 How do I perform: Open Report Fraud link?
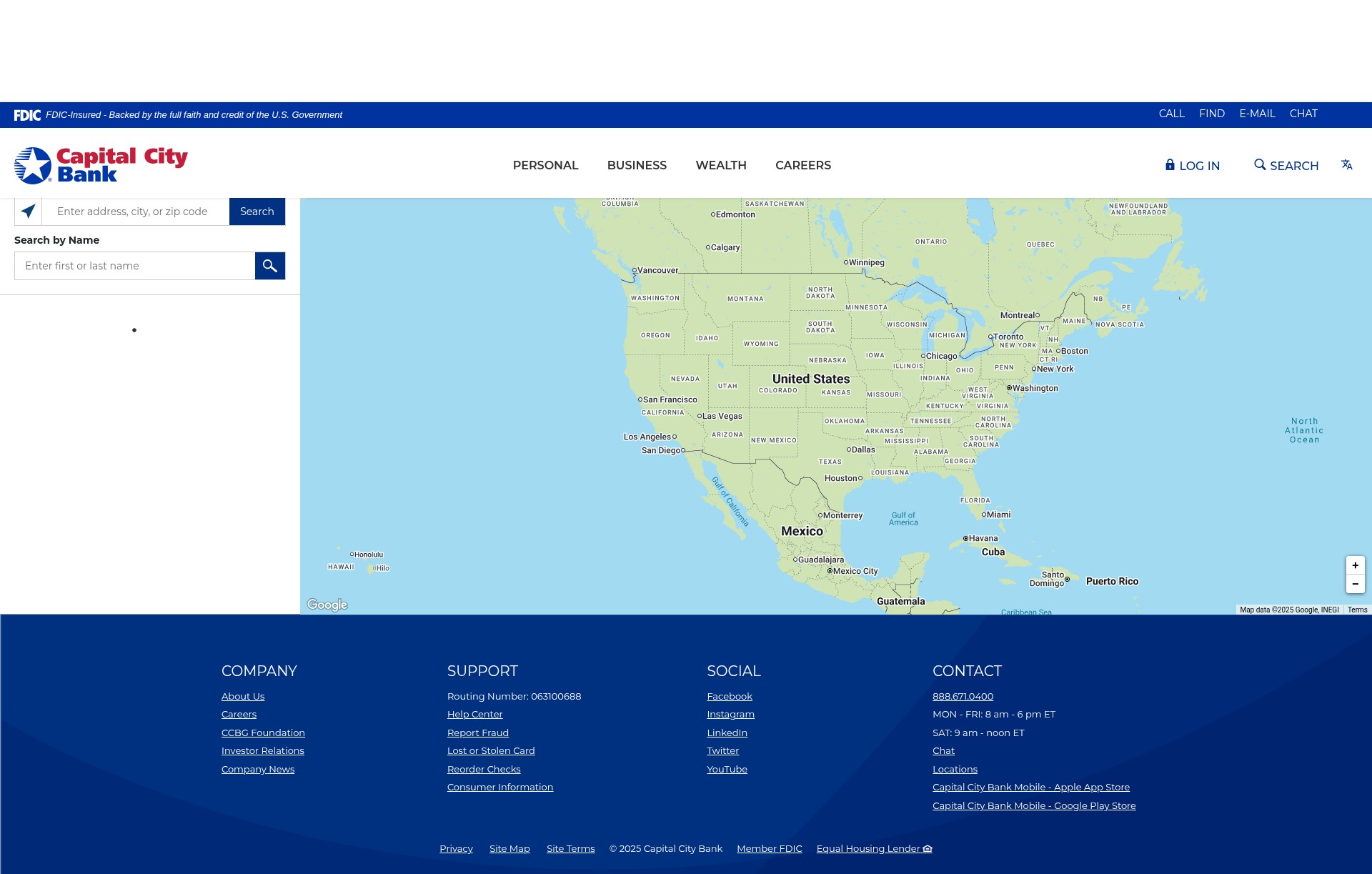click(478, 733)
